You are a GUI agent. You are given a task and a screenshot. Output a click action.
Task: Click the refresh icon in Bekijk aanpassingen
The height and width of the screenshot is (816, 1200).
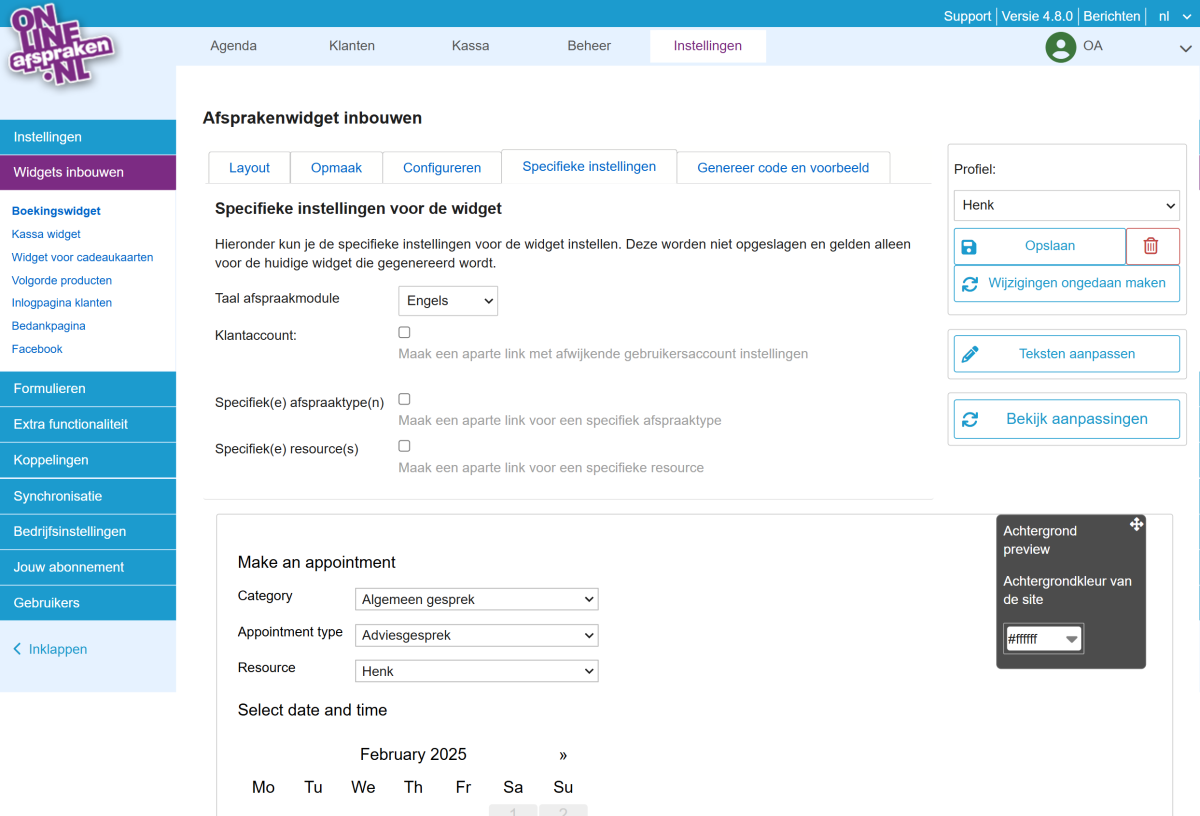point(969,420)
